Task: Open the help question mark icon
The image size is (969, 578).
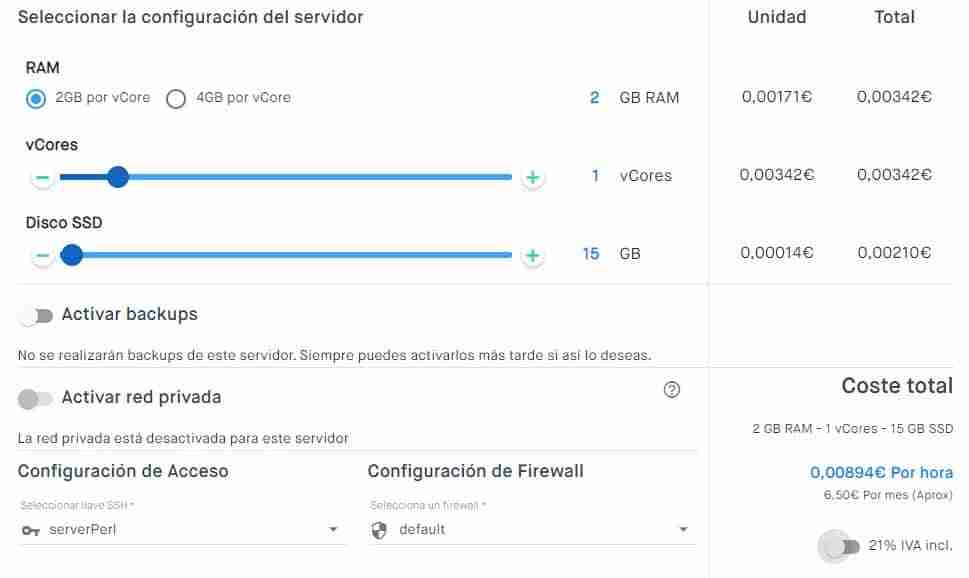Action: [672, 389]
